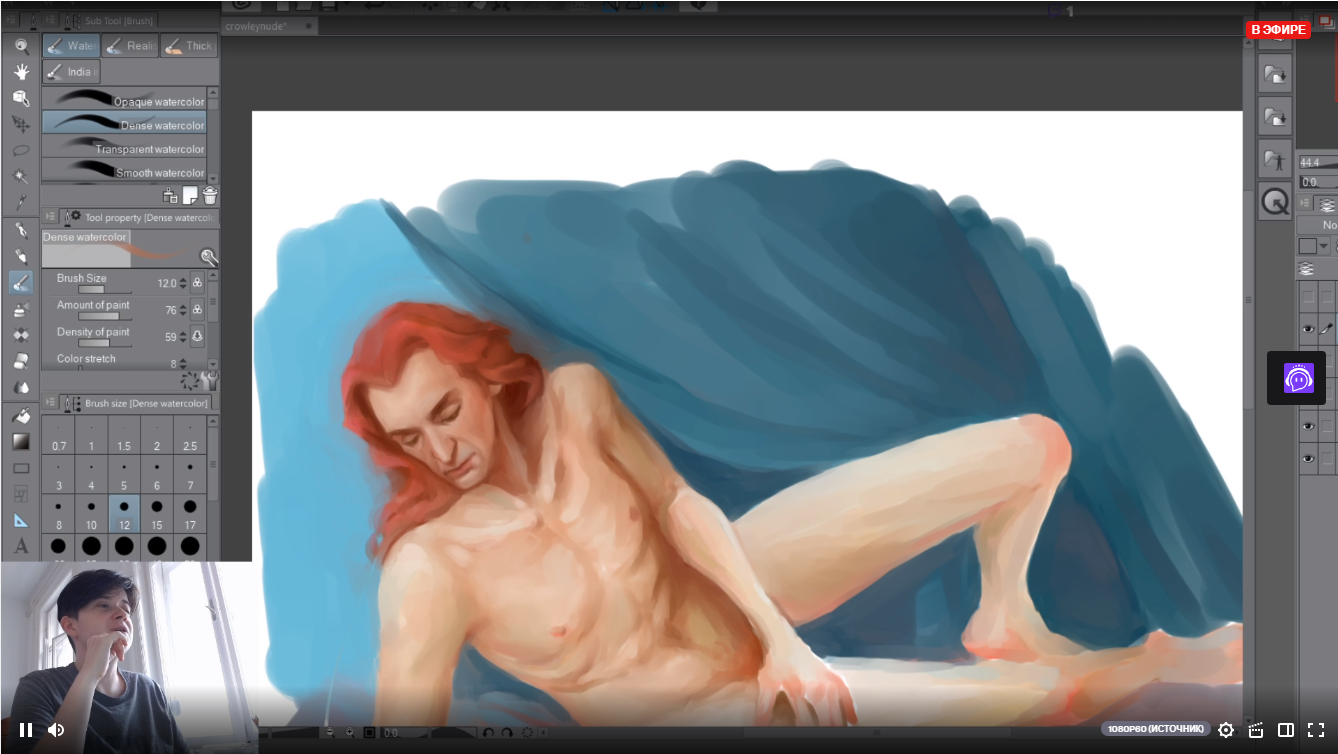Select the Ruler triangle tool
This screenshot has width=1338, height=754.
pos(21,520)
